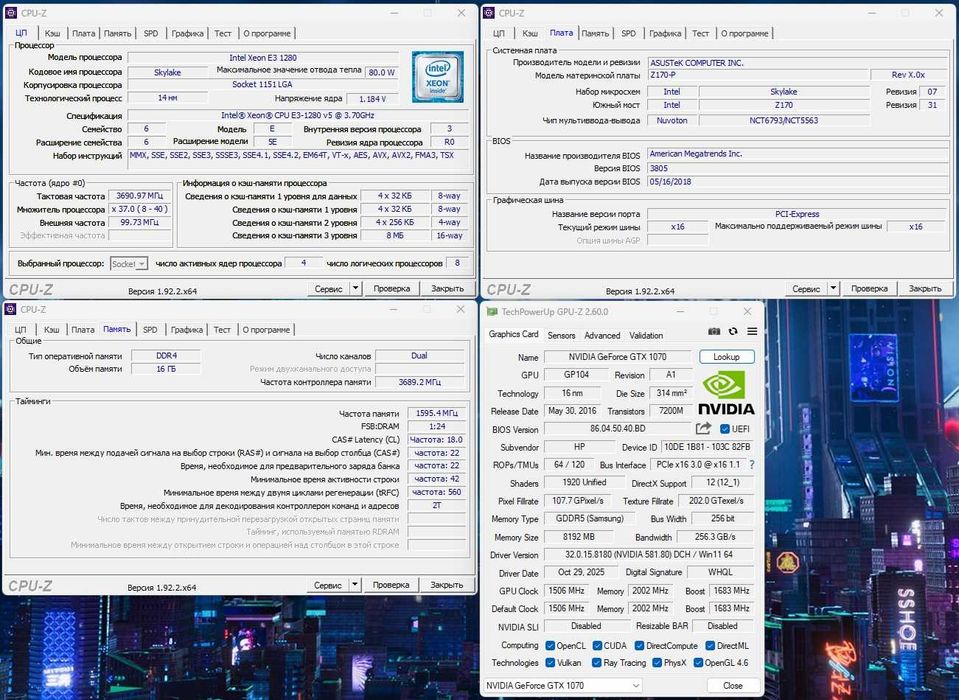Expand Сервис arrow in the CPU window
The width and height of the screenshot is (959, 700).
(356, 288)
